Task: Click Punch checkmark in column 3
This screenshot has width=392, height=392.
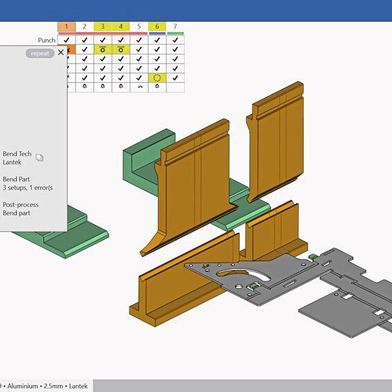Action: (103, 40)
